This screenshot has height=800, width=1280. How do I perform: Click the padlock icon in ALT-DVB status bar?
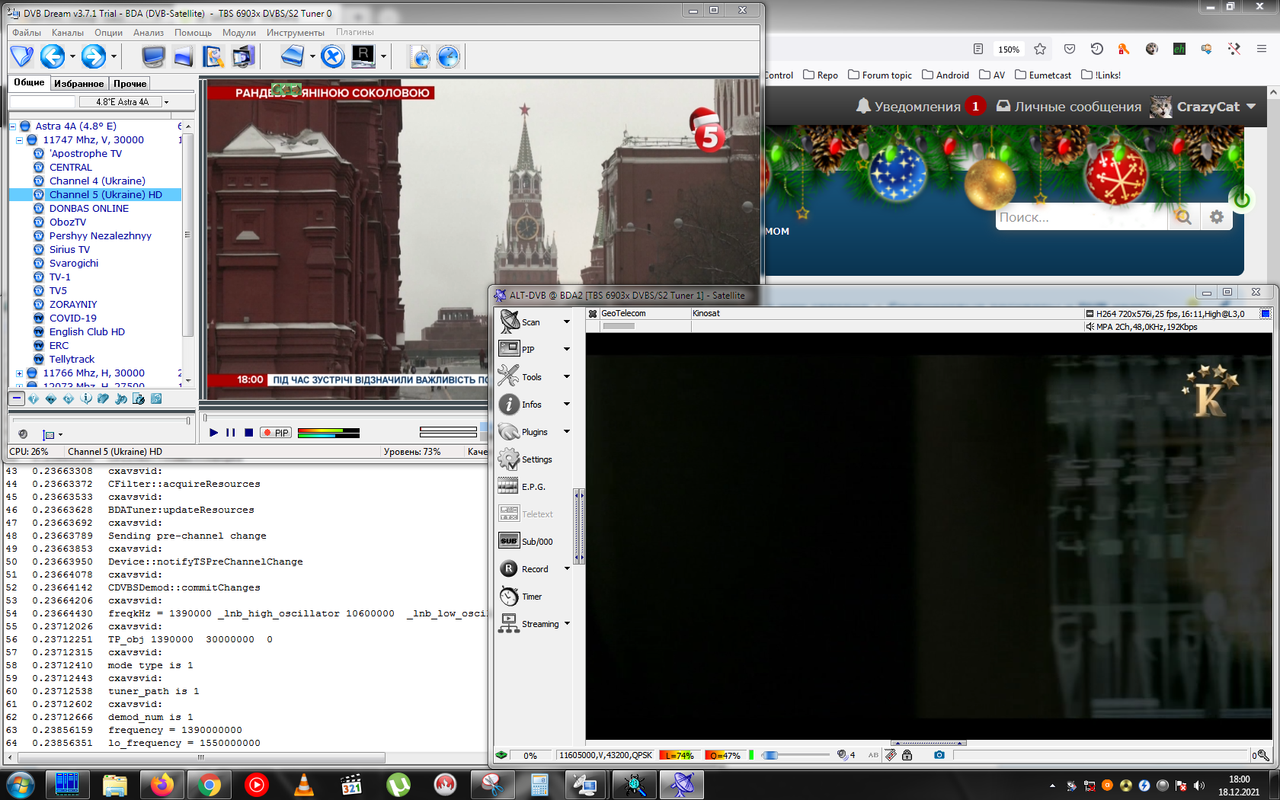907,755
